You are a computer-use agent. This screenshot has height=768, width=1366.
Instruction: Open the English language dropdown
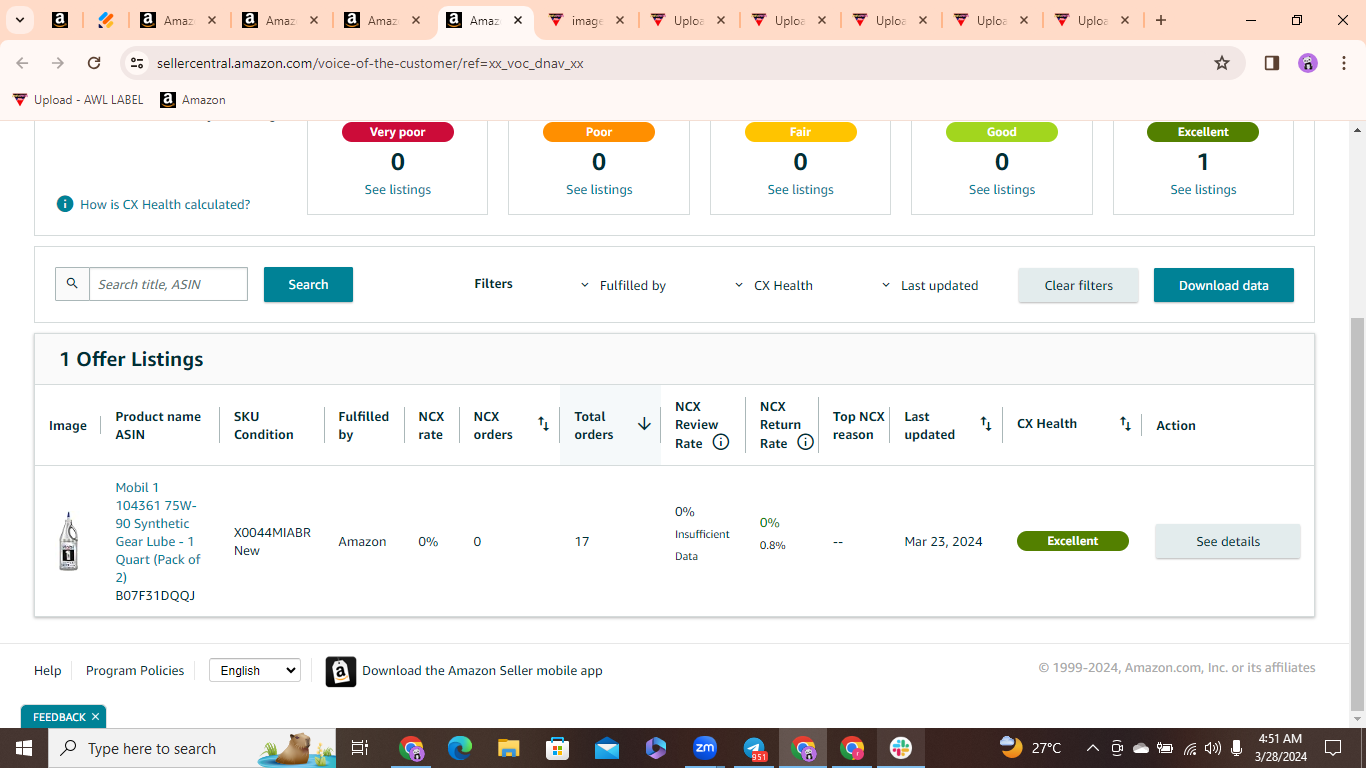point(255,670)
